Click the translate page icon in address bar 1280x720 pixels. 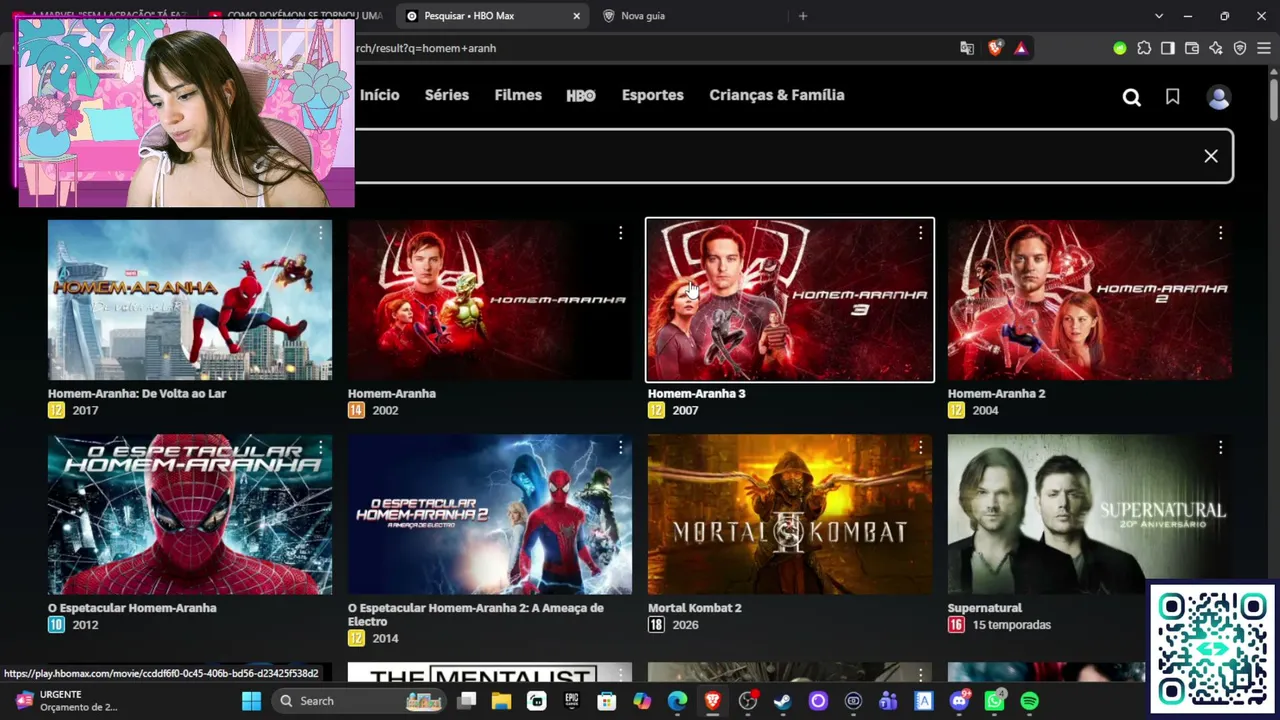[x=967, y=48]
